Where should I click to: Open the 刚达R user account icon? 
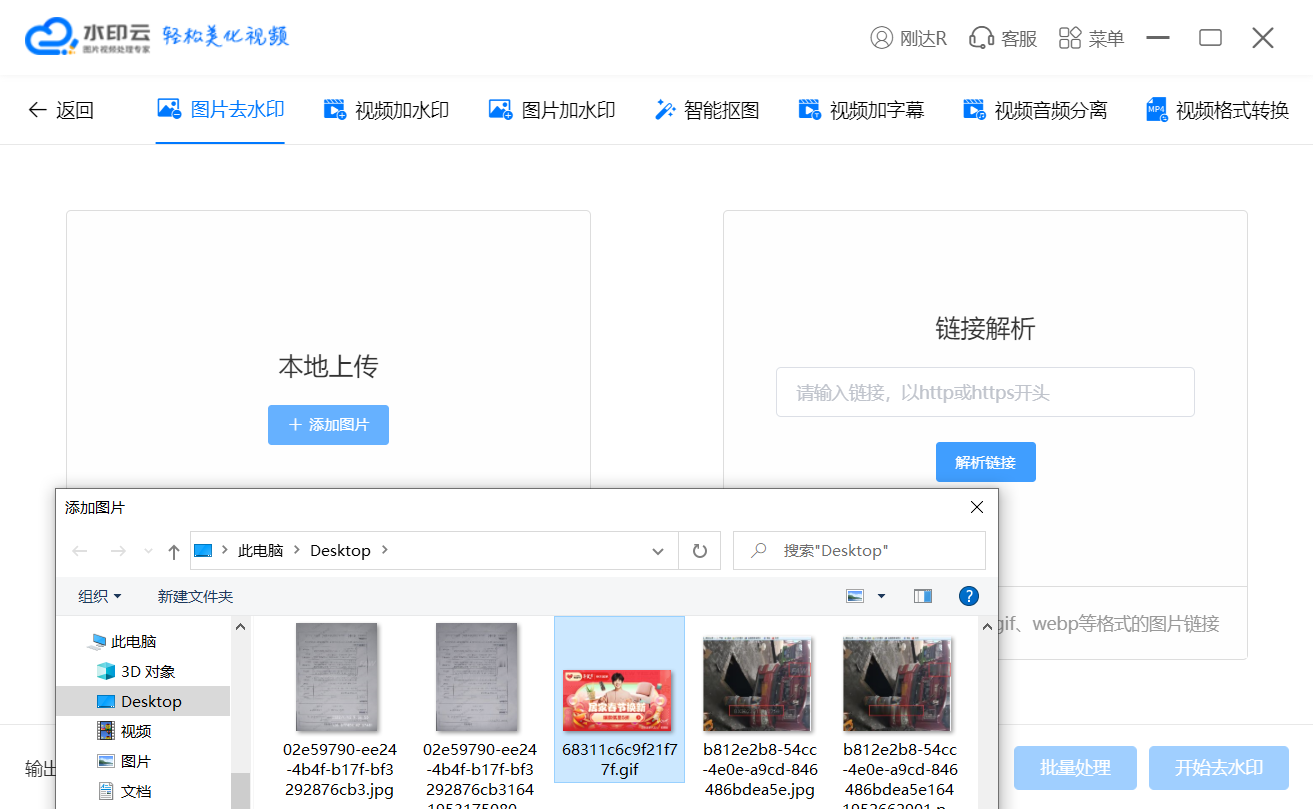[x=881, y=38]
